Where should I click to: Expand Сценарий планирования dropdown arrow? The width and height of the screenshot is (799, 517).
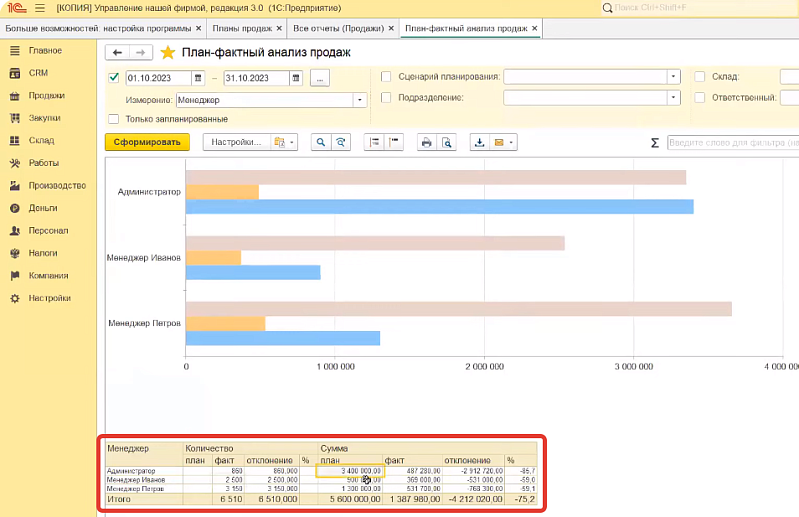point(674,76)
